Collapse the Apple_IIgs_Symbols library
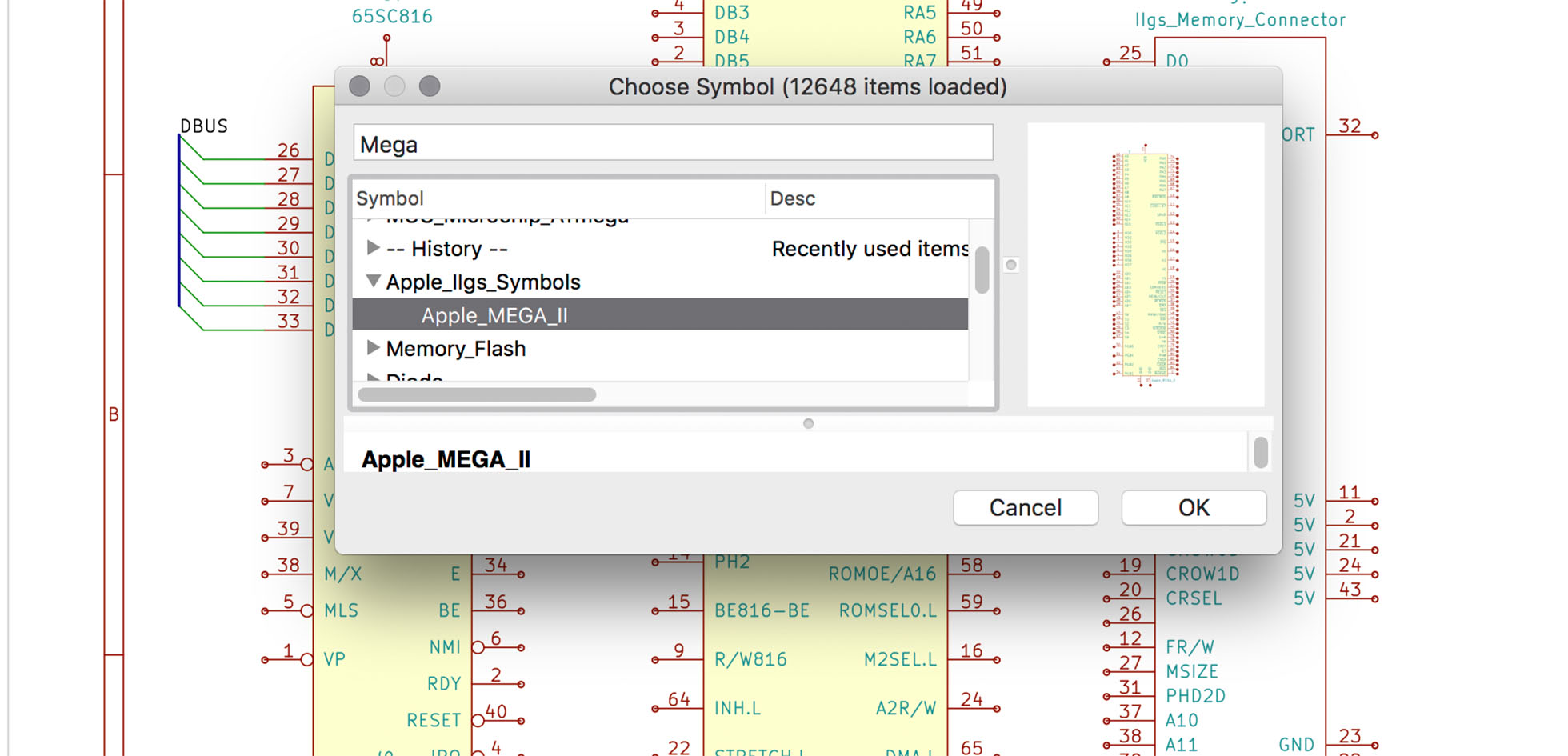 [373, 281]
